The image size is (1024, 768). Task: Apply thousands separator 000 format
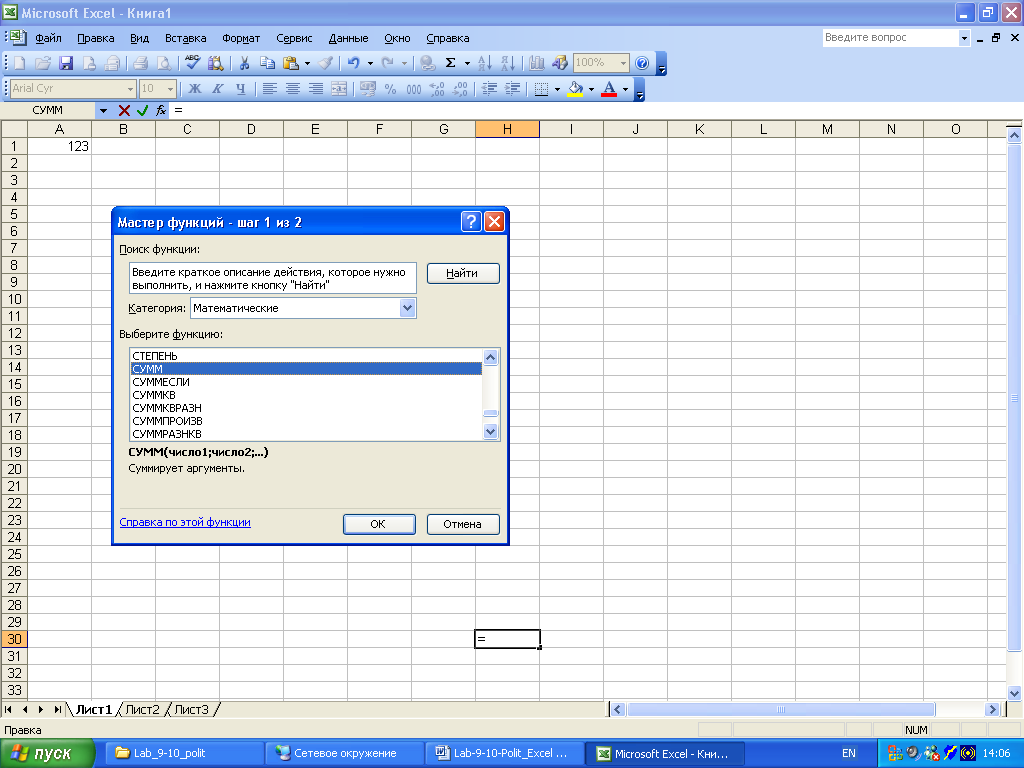point(413,88)
